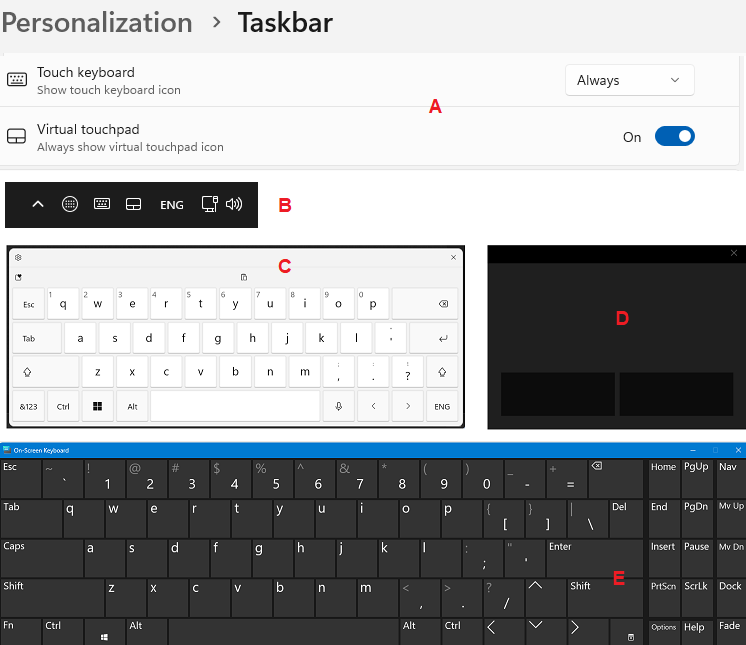Expand the hidden icons chevron in system tray
Viewport: 746px width, 645px height.
pos(38,204)
